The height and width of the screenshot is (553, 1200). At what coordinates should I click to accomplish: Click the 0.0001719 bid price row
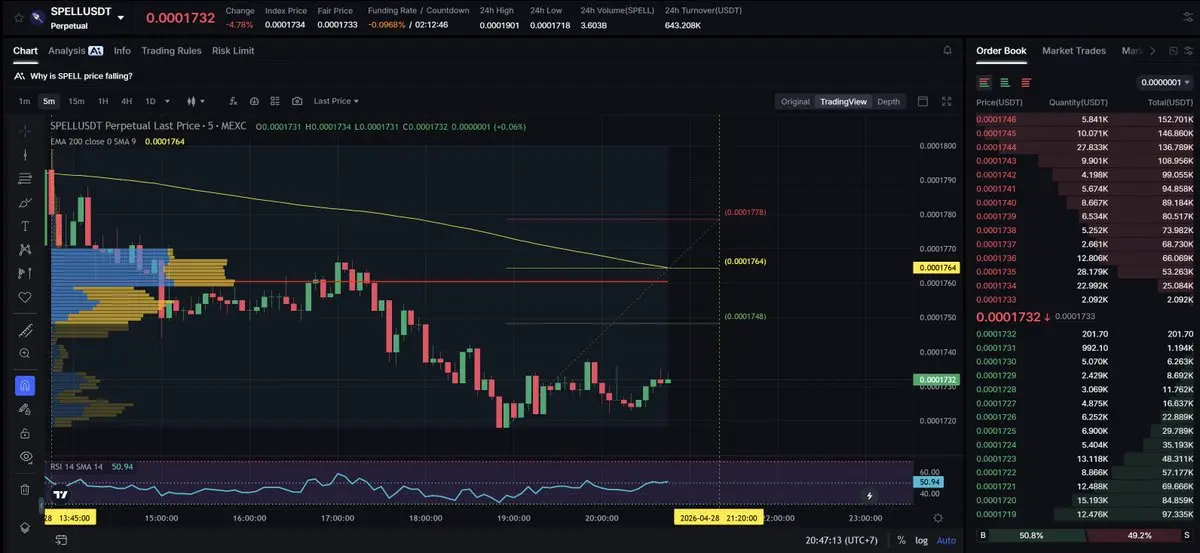(x=1084, y=514)
